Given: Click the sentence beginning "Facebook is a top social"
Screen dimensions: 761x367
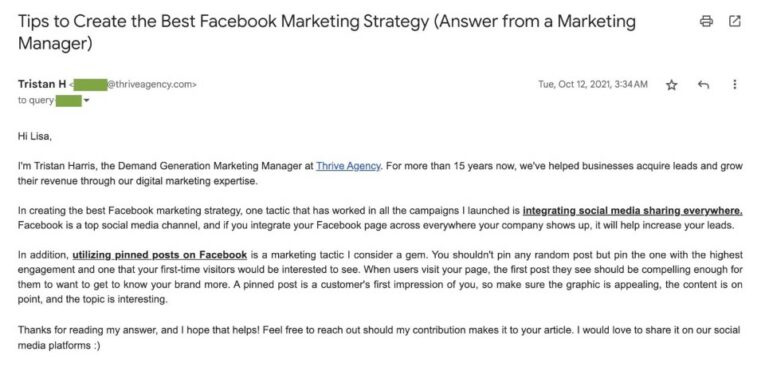Looking at the screenshot, I should click(377, 225).
